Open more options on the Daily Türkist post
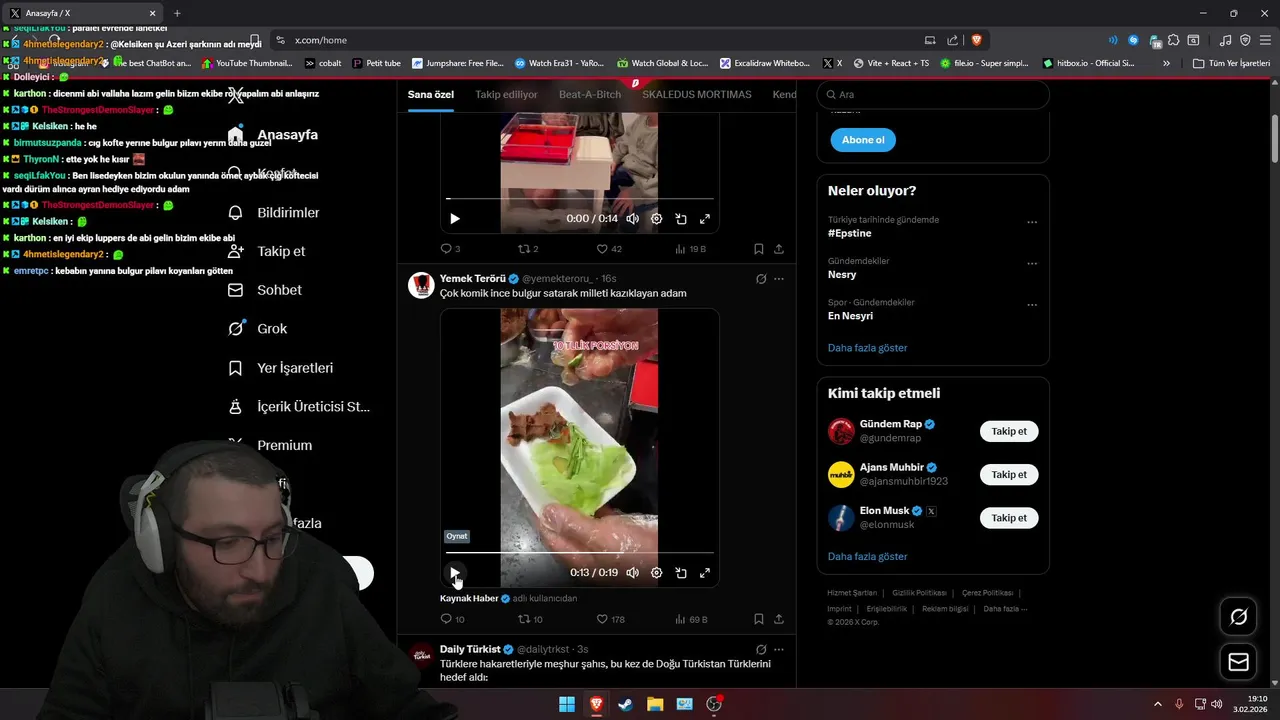 tap(779, 649)
